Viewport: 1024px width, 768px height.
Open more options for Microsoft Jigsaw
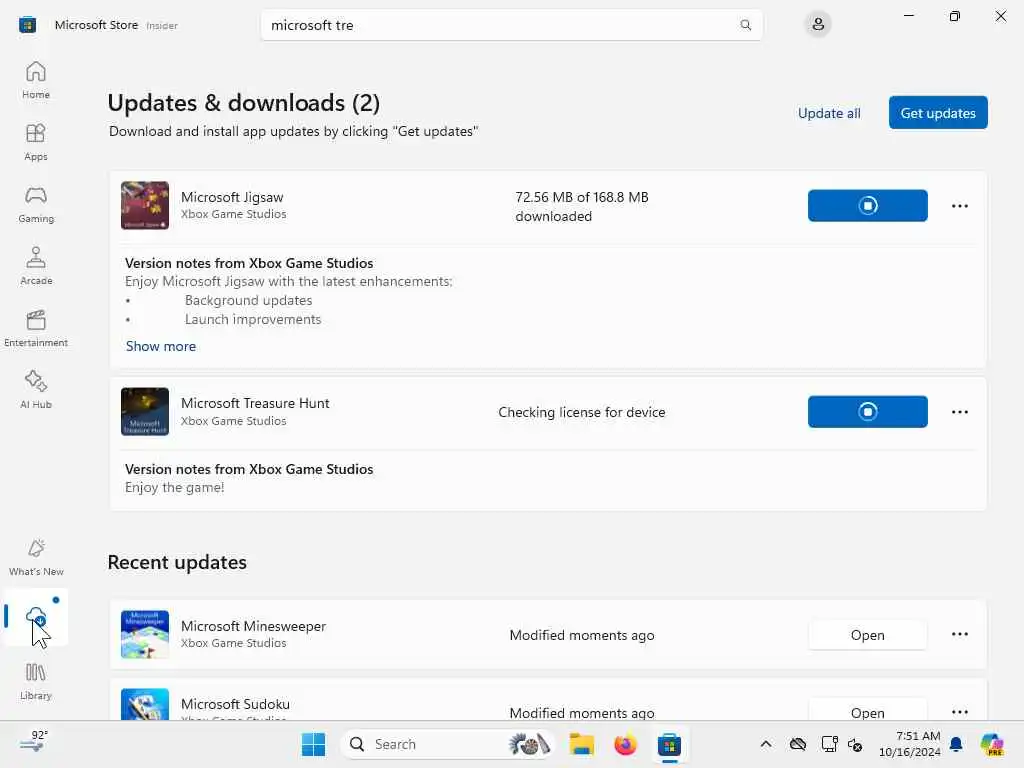(x=959, y=206)
